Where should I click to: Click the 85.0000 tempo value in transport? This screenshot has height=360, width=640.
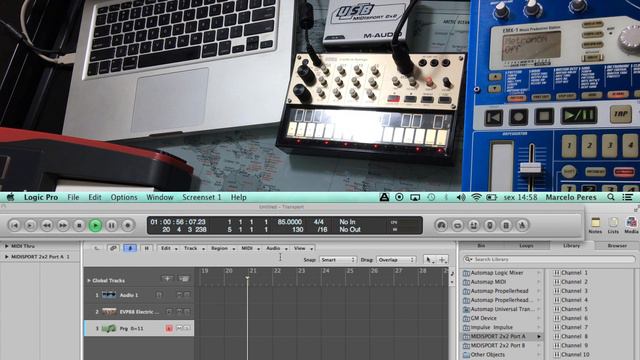(x=290, y=222)
